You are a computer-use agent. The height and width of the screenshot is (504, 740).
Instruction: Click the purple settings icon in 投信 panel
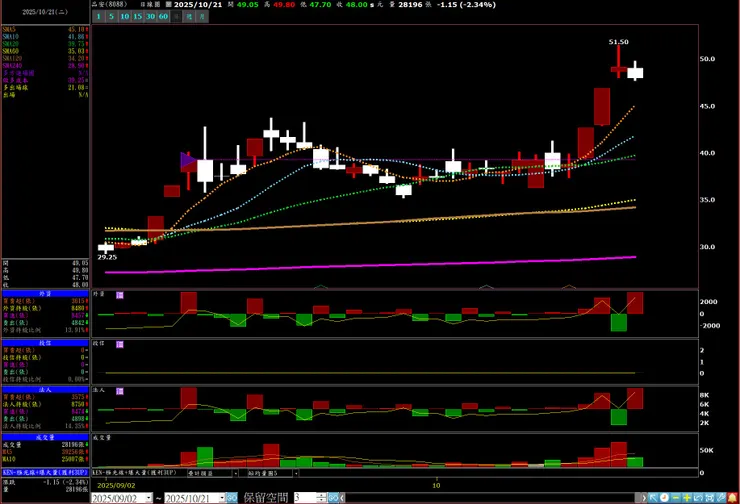tap(120, 344)
